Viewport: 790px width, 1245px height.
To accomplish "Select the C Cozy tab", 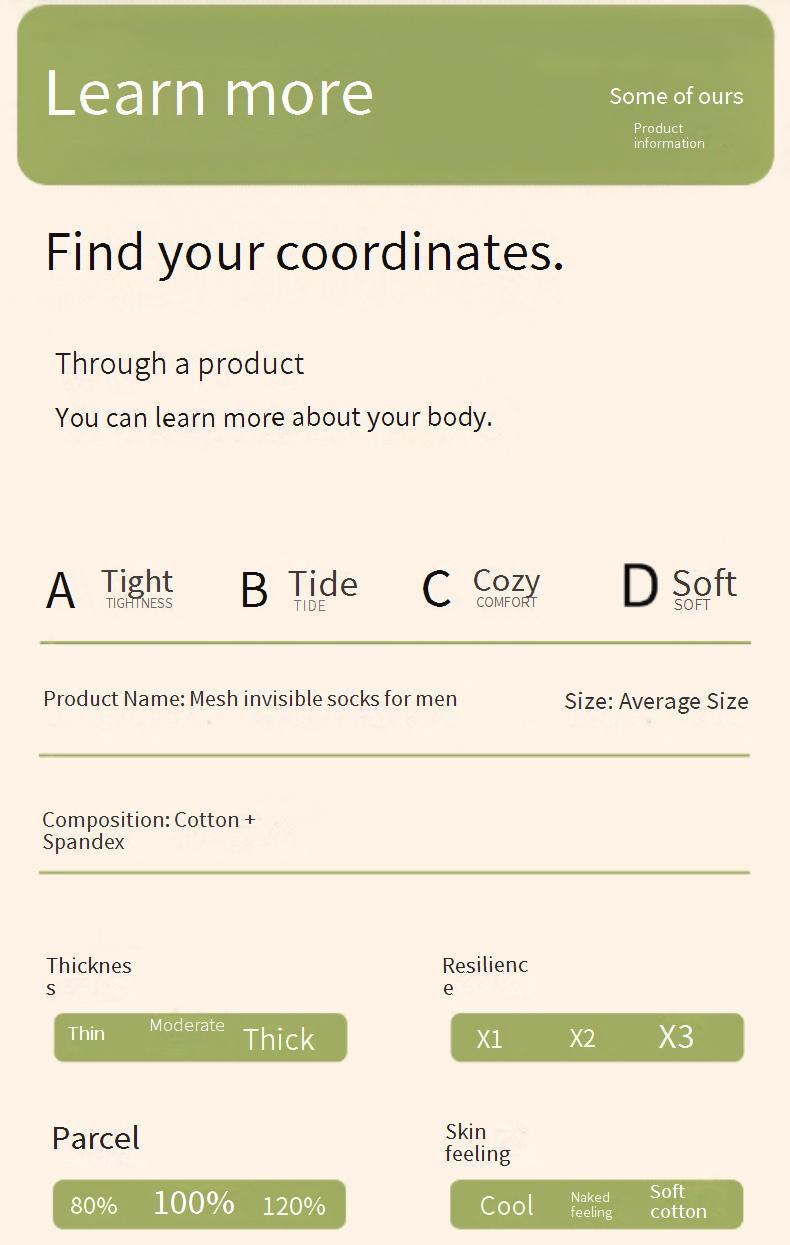I will 481,587.
